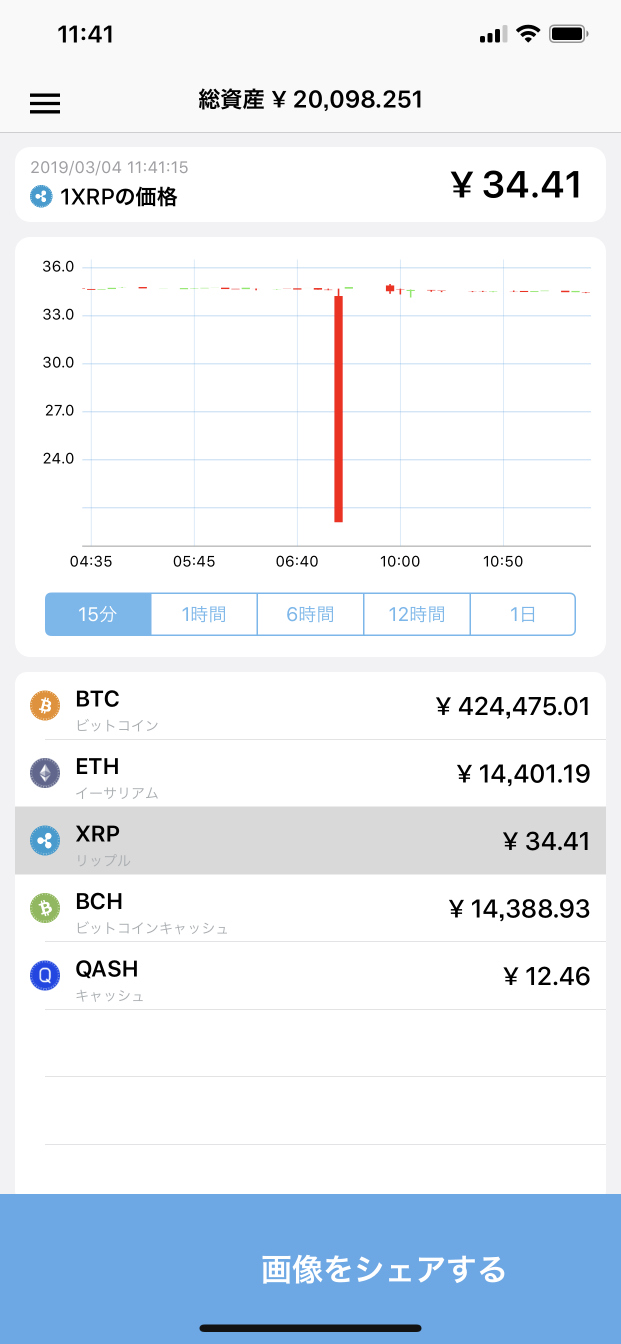Image resolution: width=621 pixels, height=1344 pixels.
Task: Select the 15分 chart interval
Action: coord(98,614)
